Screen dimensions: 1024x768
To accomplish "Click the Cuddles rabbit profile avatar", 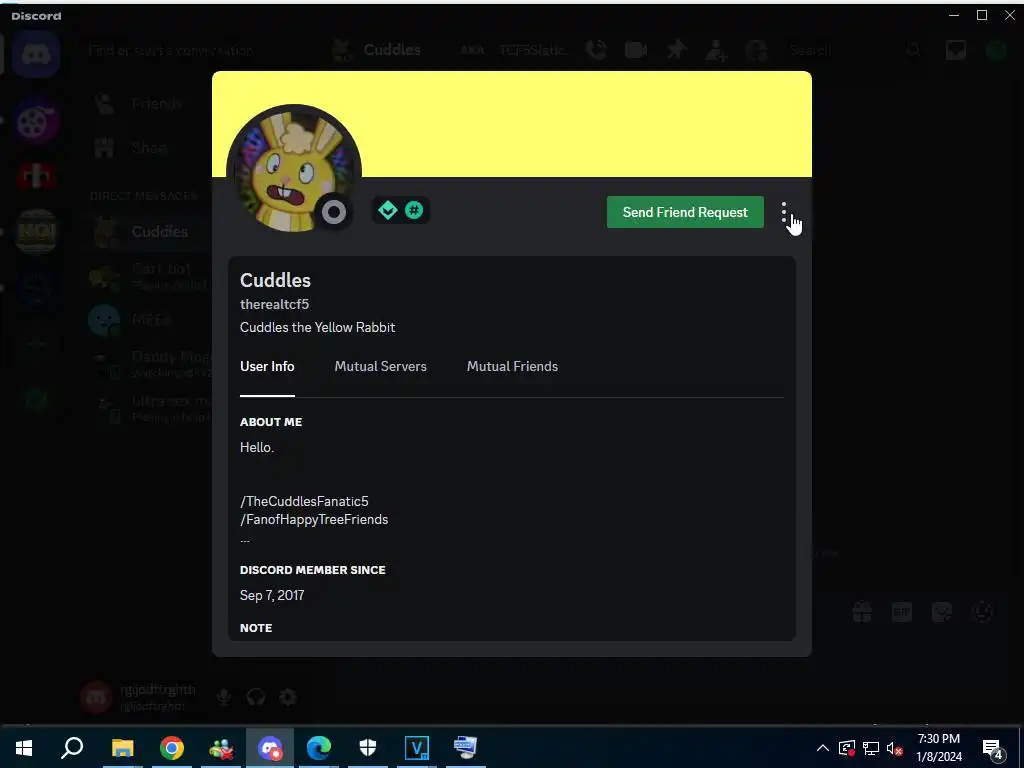I will [x=293, y=171].
